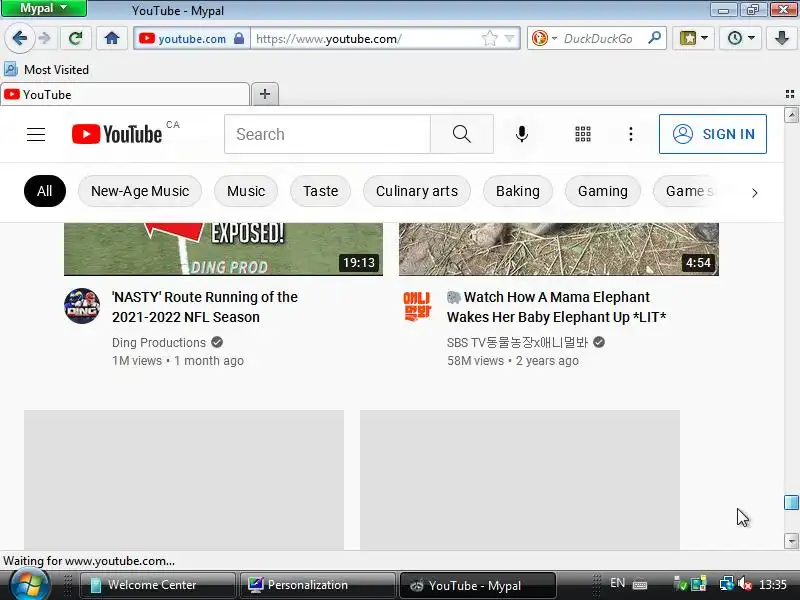
Task: Click the EN language indicator
Action: [x=617, y=583]
